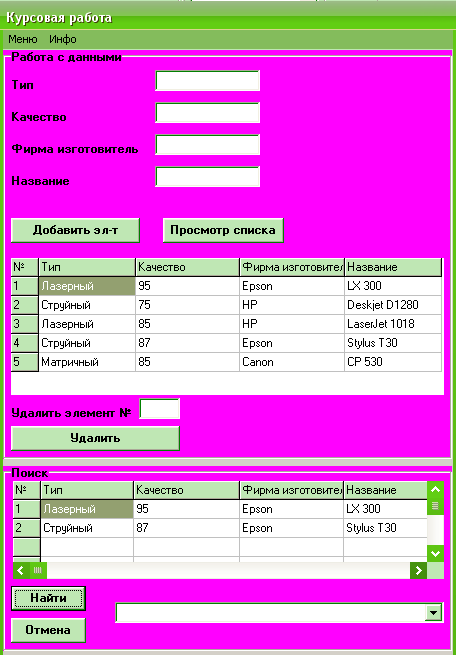Select row header 3 in upper table
Viewport: 456px width, 655px height.
click(25, 324)
